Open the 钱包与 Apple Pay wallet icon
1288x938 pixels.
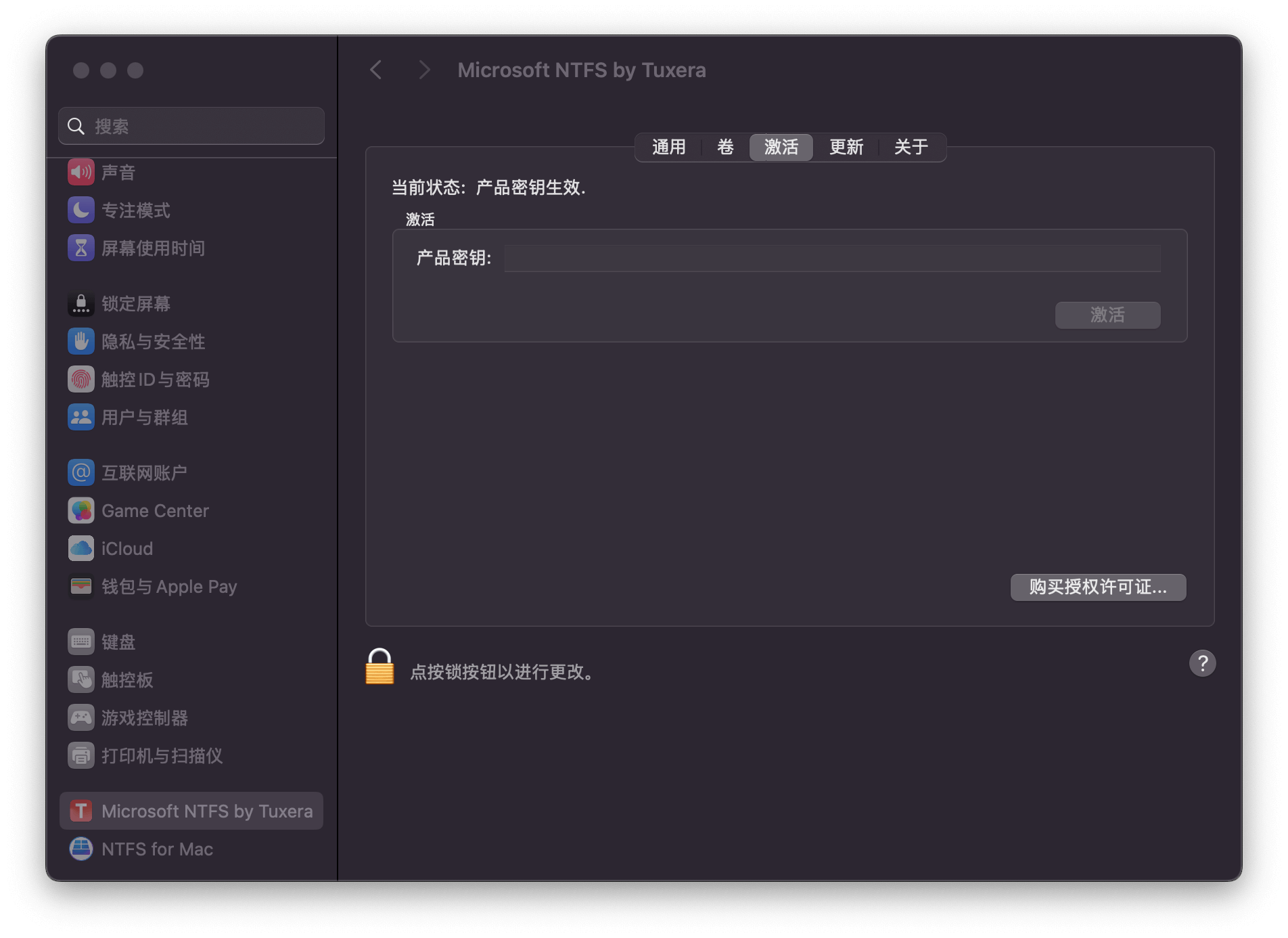tap(81, 586)
